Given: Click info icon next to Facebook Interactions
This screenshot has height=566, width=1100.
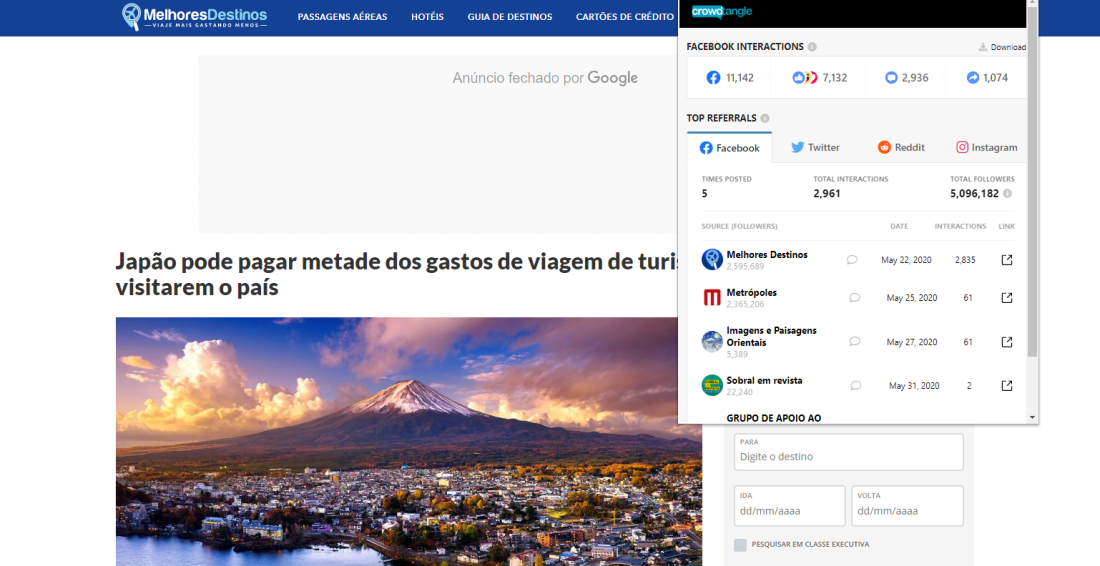Looking at the screenshot, I should coord(812,46).
